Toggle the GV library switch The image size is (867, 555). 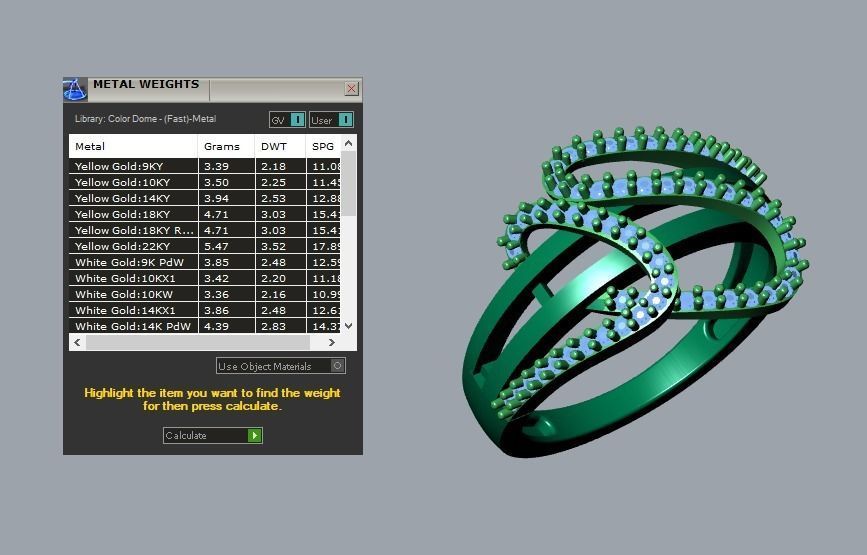pos(287,119)
